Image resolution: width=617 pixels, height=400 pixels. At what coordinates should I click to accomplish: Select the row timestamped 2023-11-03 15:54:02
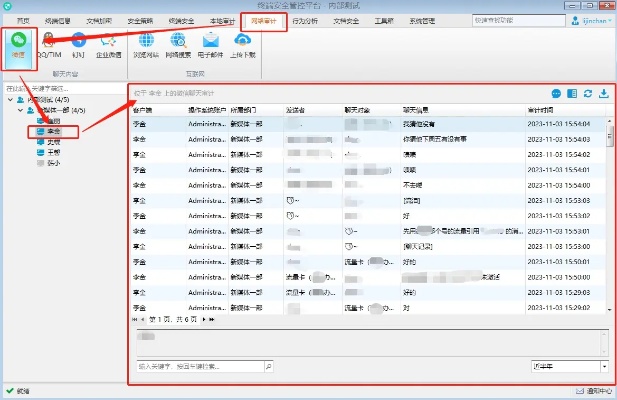coord(368,155)
